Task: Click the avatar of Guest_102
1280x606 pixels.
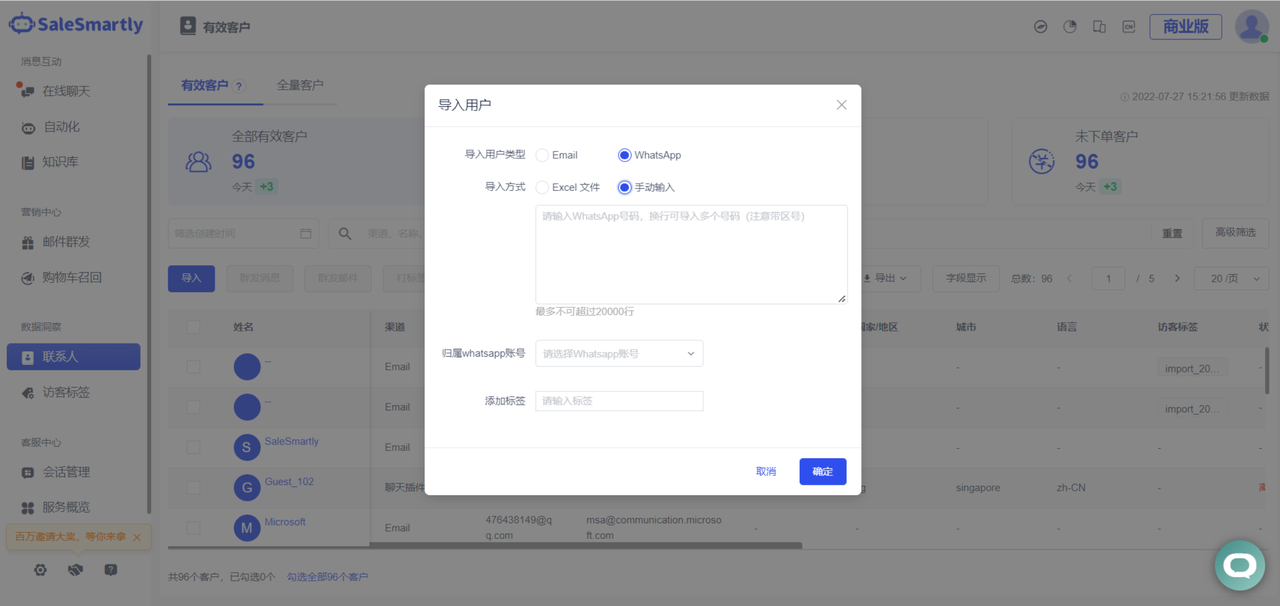Action: (247, 488)
